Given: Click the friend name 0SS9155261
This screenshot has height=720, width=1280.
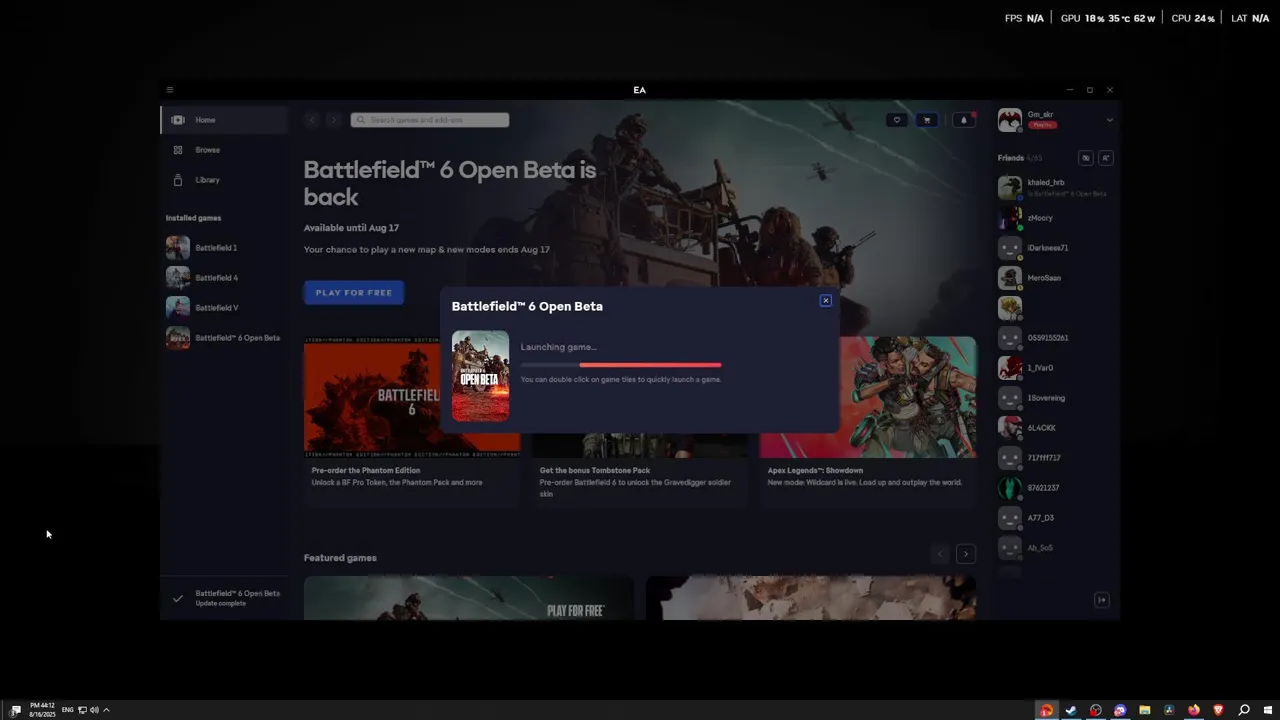Looking at the screenshot, I should (x=1048, y=338).
